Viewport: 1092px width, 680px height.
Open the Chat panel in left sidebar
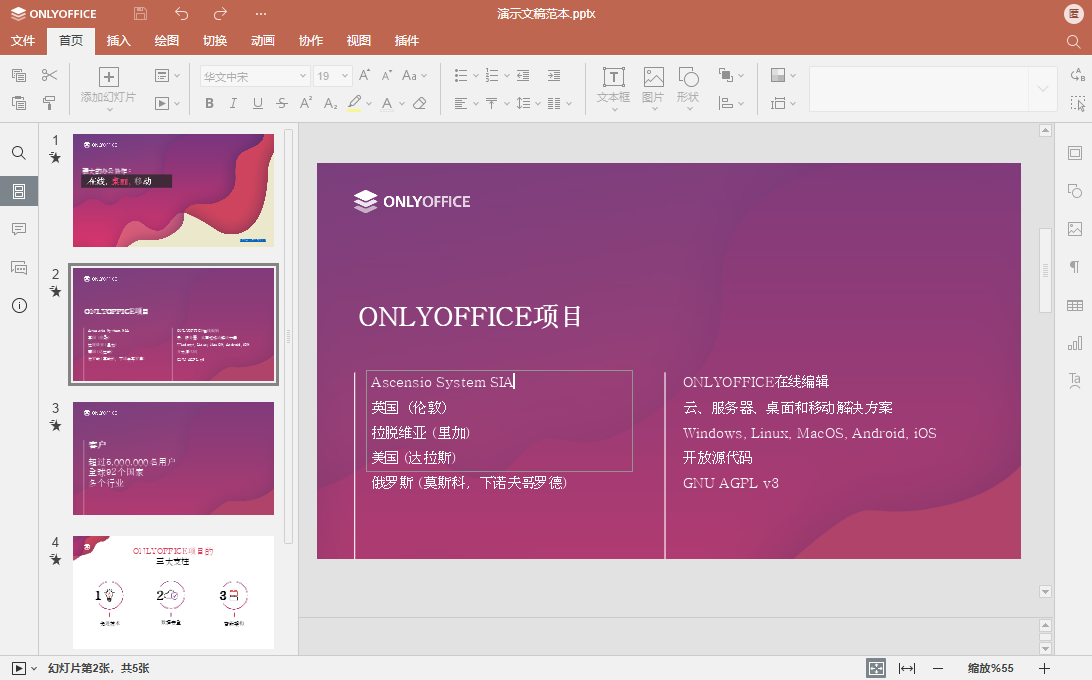tap(19, 268)
